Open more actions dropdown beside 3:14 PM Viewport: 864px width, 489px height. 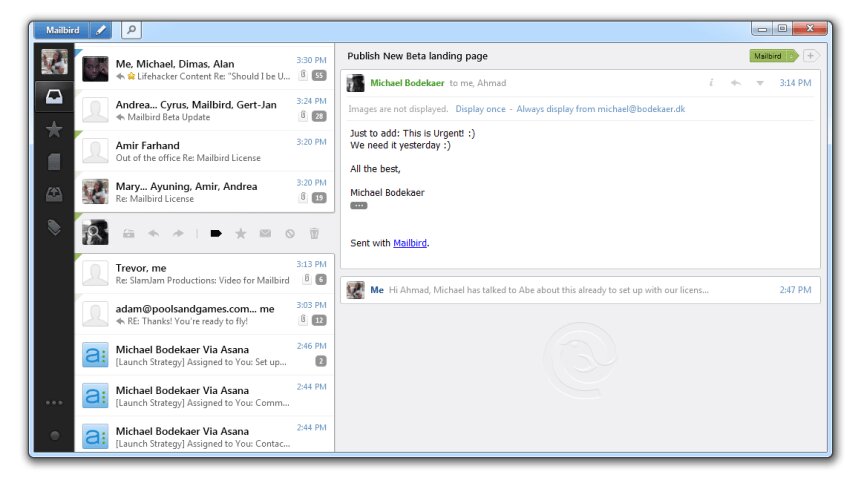pyautogui.click(x=760, y=83)
